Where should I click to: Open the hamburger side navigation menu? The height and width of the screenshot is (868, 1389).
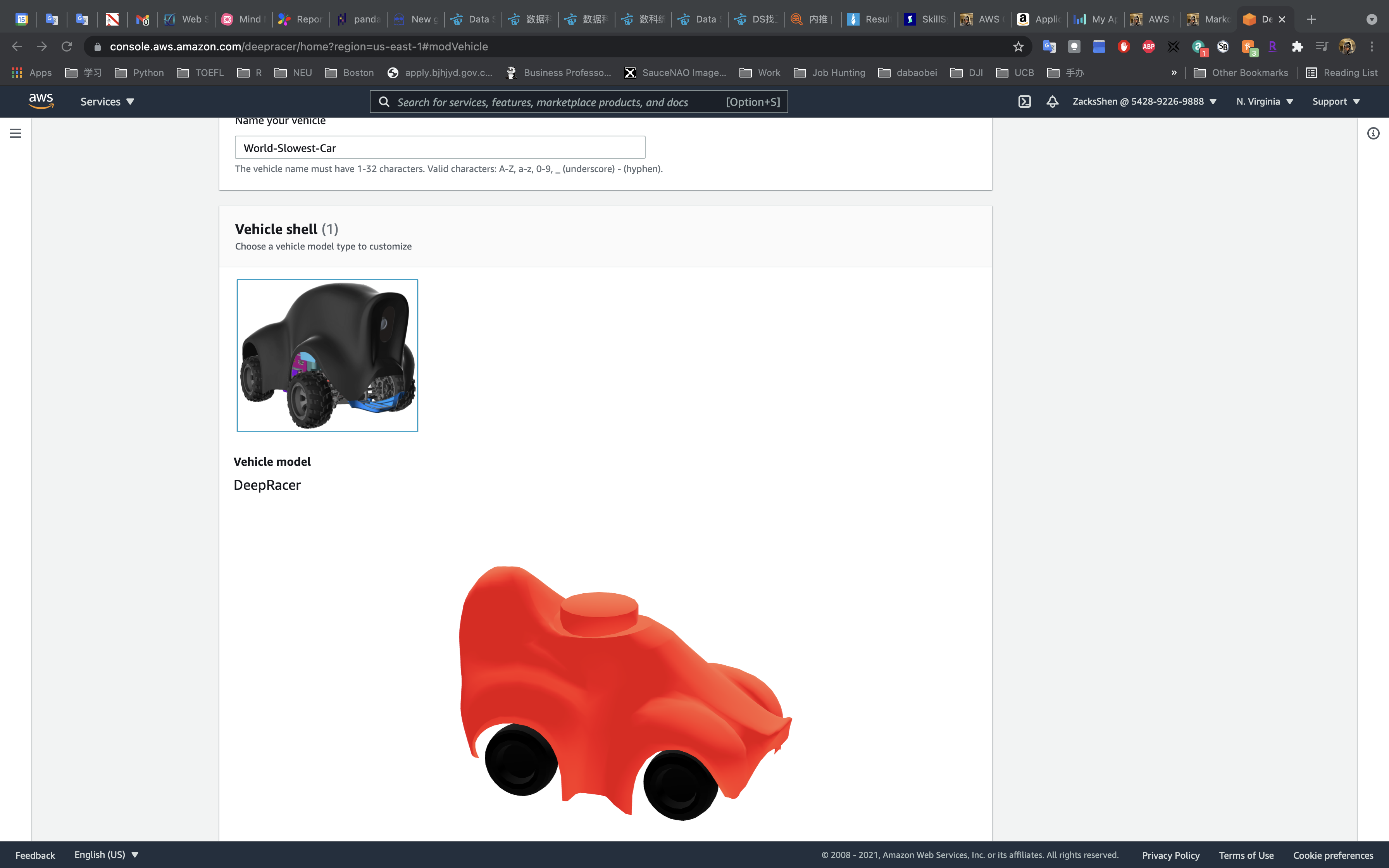(x=16, y=133)
